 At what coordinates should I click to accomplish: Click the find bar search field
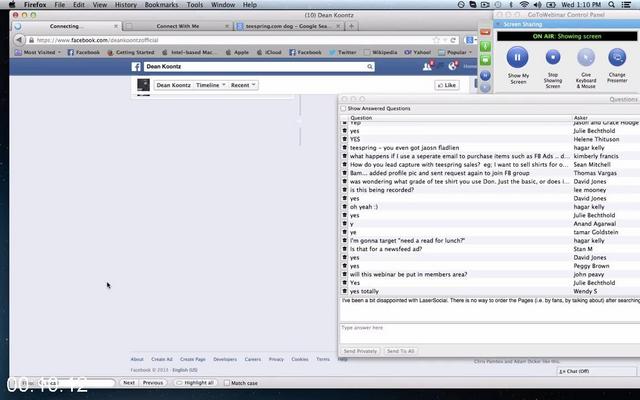coord(76,383)
